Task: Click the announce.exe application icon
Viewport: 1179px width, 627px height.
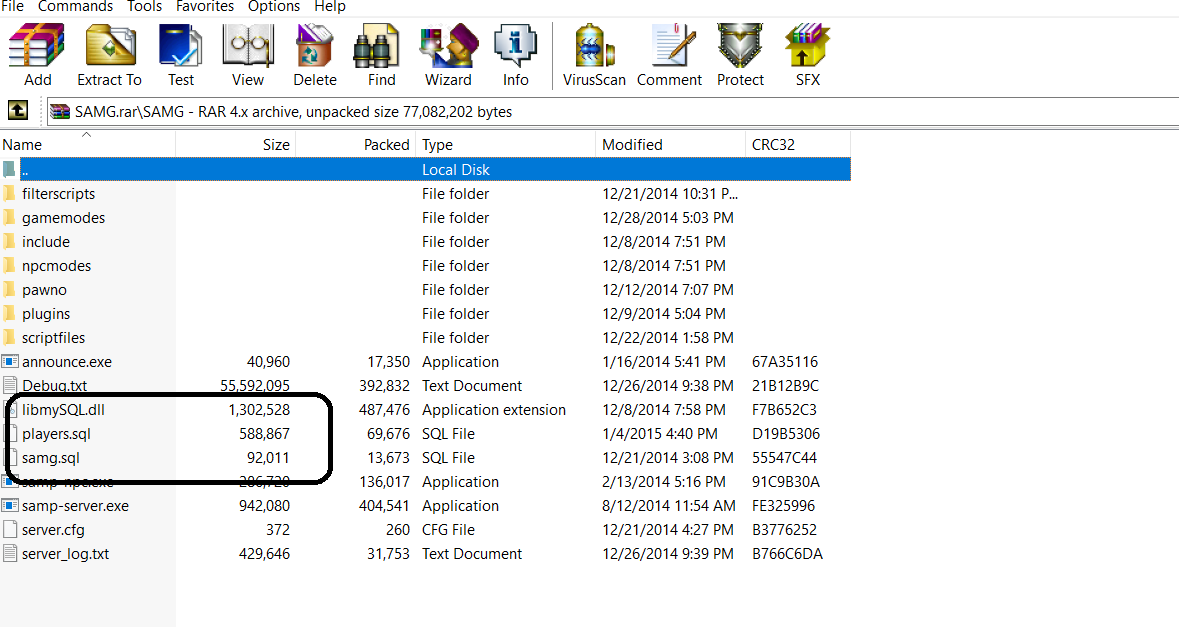Action: 10,362
